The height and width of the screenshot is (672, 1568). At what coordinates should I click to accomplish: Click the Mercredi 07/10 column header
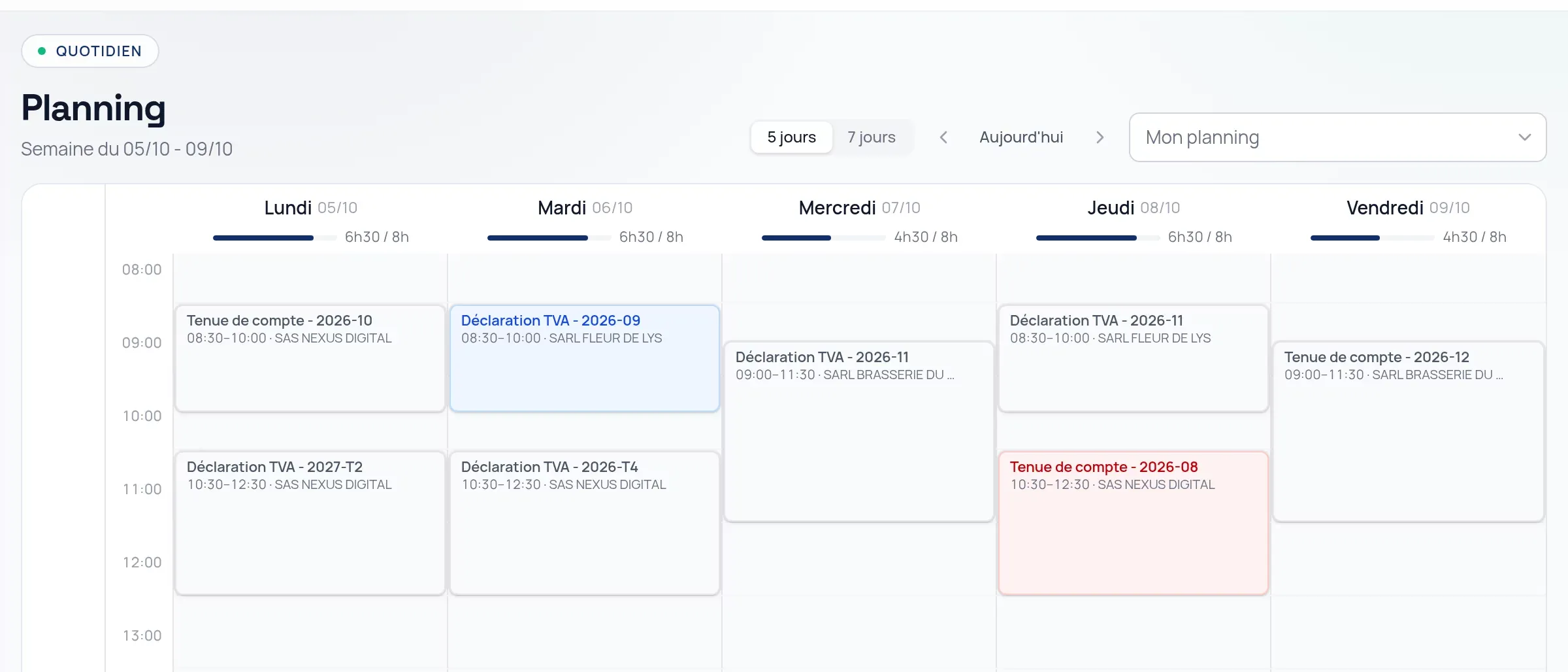[859, 208]
